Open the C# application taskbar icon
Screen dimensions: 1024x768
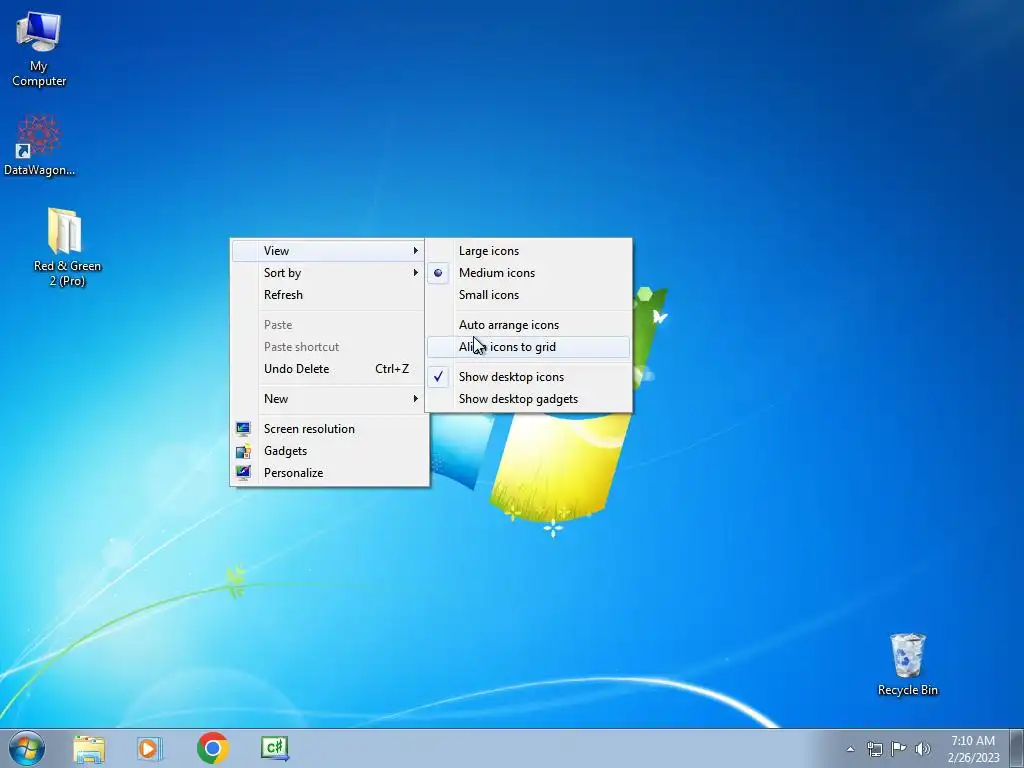coord(274,748)
